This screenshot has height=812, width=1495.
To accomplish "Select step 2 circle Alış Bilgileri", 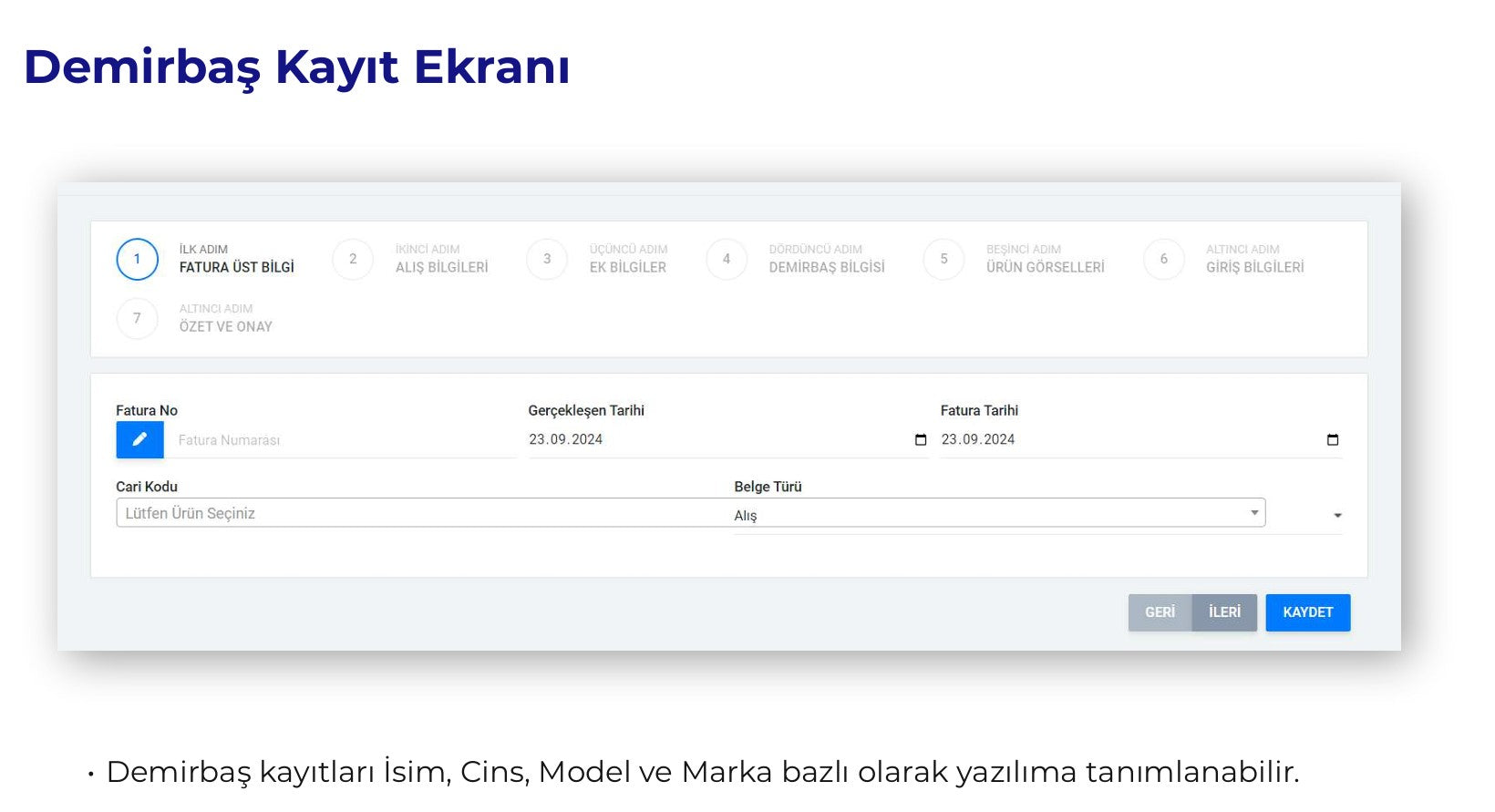I will pos(353,259).
